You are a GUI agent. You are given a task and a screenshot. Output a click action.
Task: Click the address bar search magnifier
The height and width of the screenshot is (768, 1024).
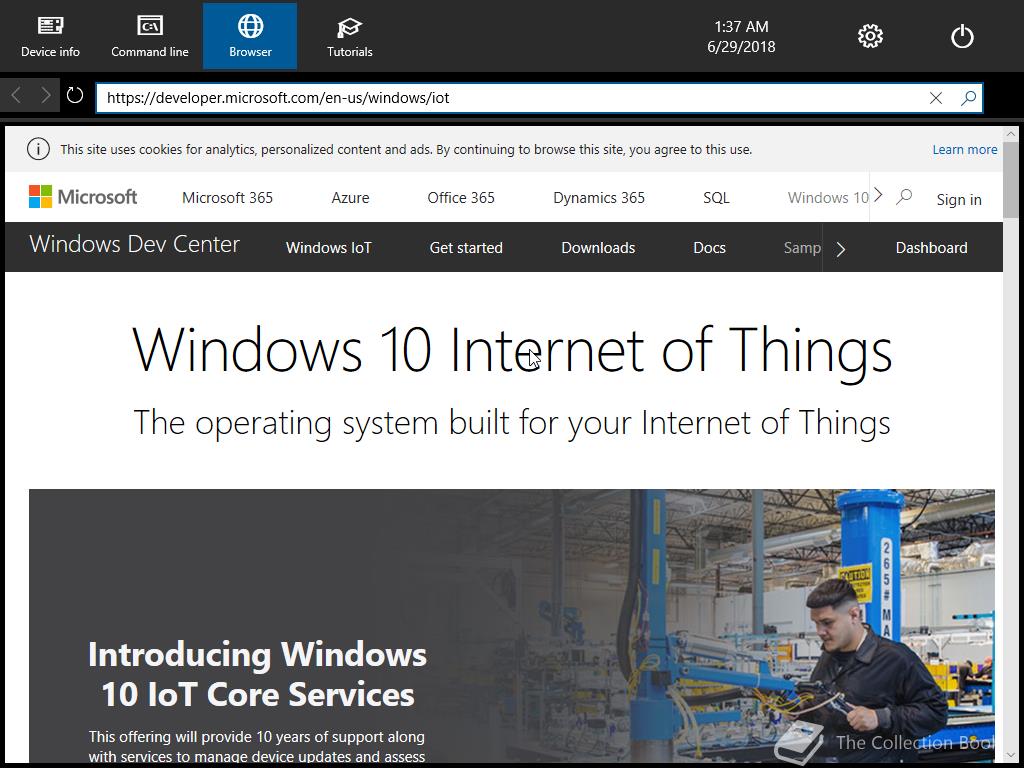coord(968,98)
